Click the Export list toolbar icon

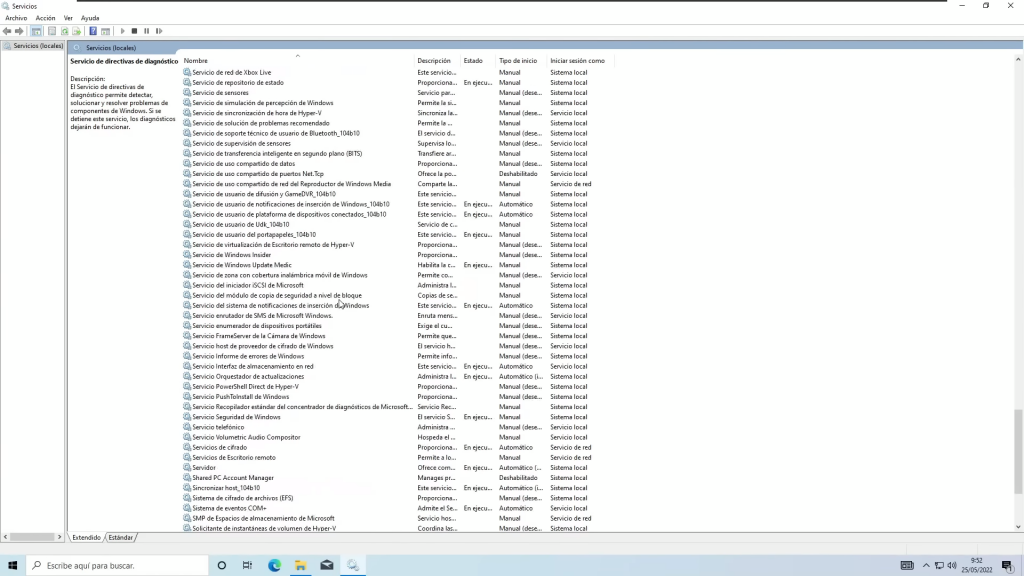[x=77, y=31]
